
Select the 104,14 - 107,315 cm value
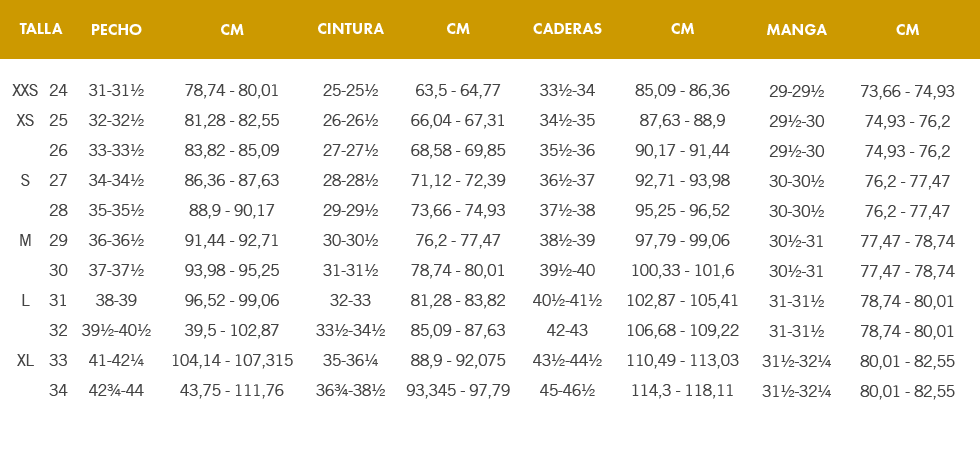tap(232, 361)
